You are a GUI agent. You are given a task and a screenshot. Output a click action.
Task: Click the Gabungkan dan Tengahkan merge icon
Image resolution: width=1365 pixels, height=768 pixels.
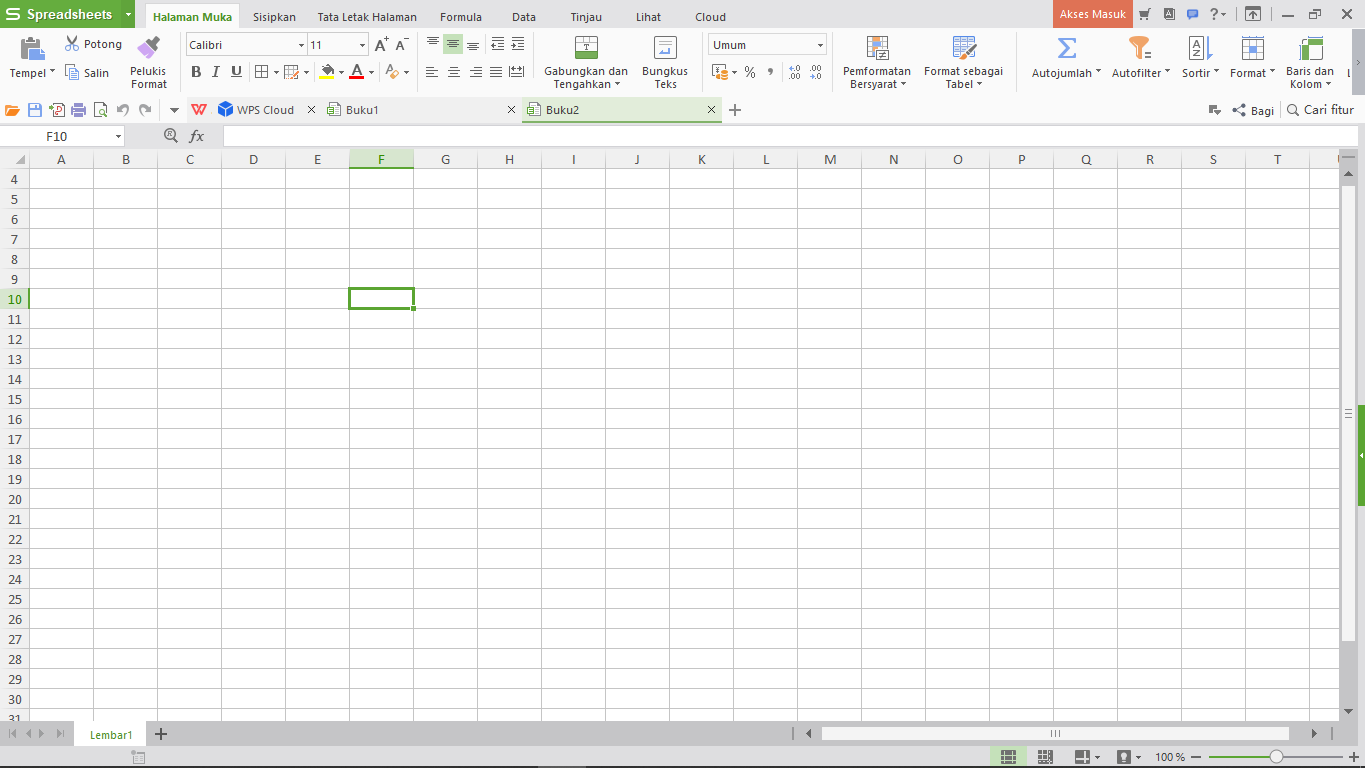click(586, 47)
